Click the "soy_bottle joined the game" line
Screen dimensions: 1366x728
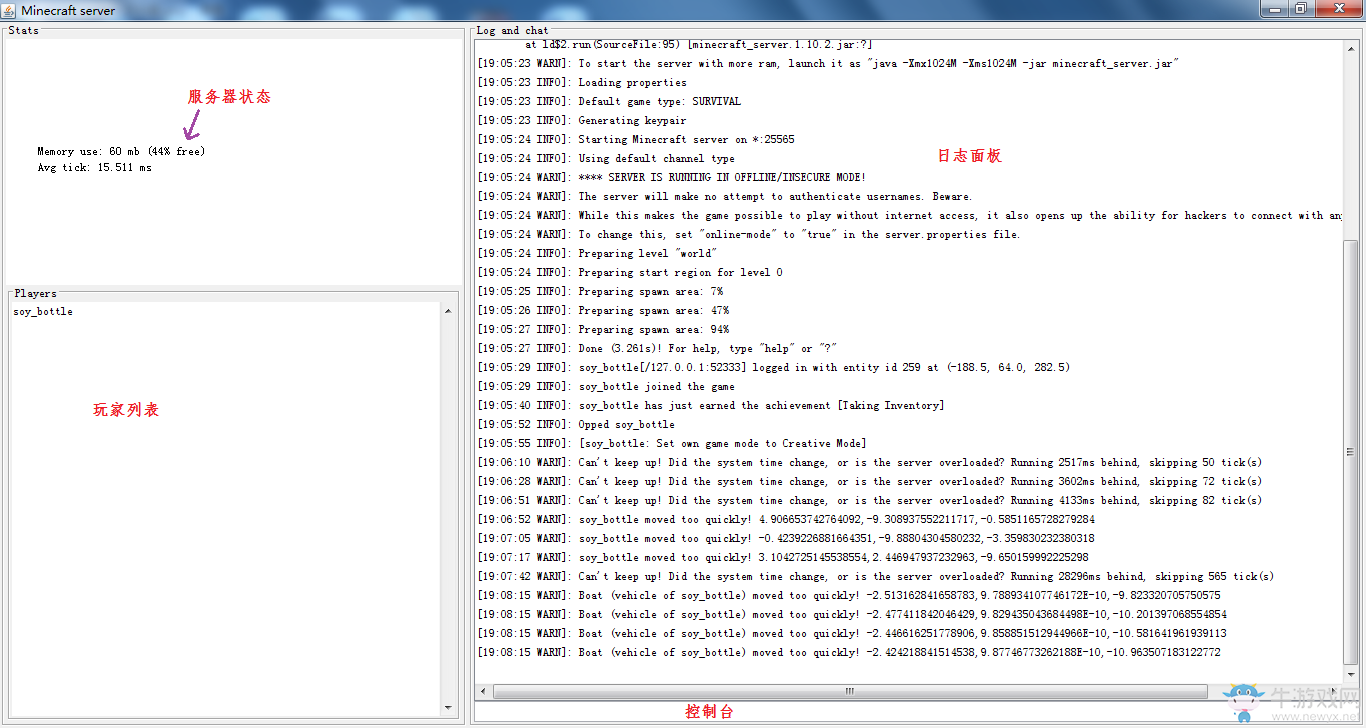pos(606,387)
